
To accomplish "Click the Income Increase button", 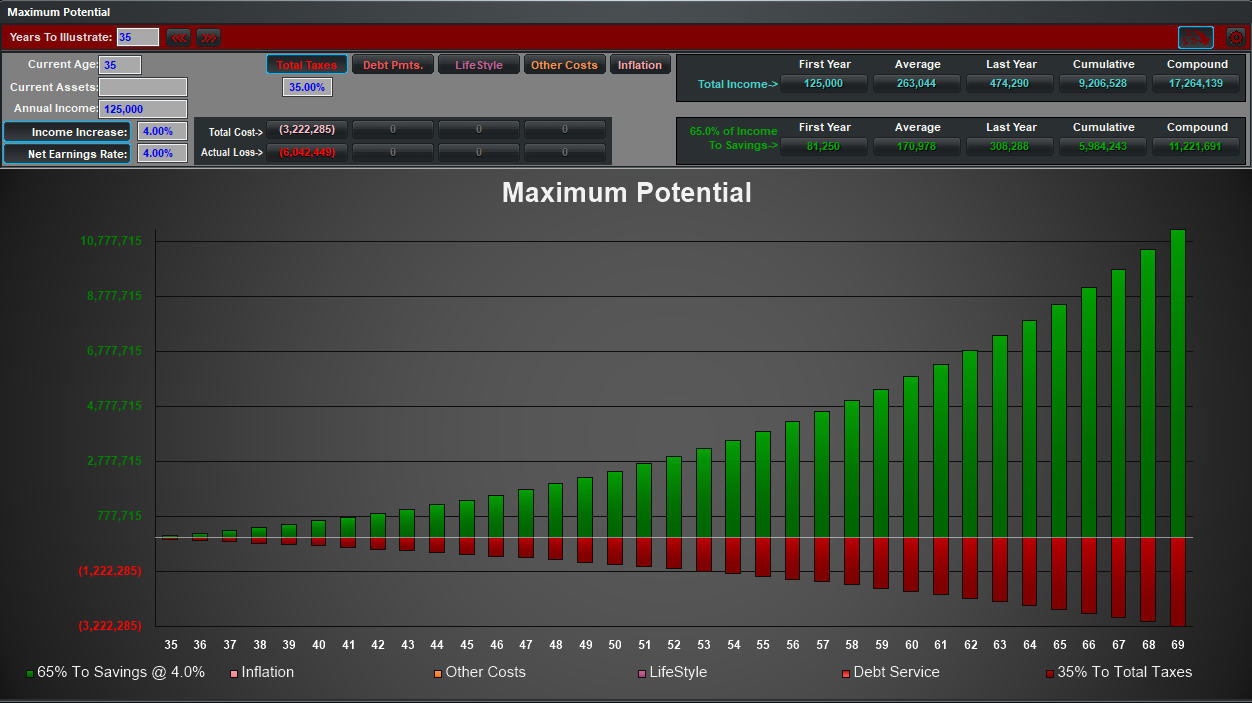I will pyautogui.click(x=67, y=132).
